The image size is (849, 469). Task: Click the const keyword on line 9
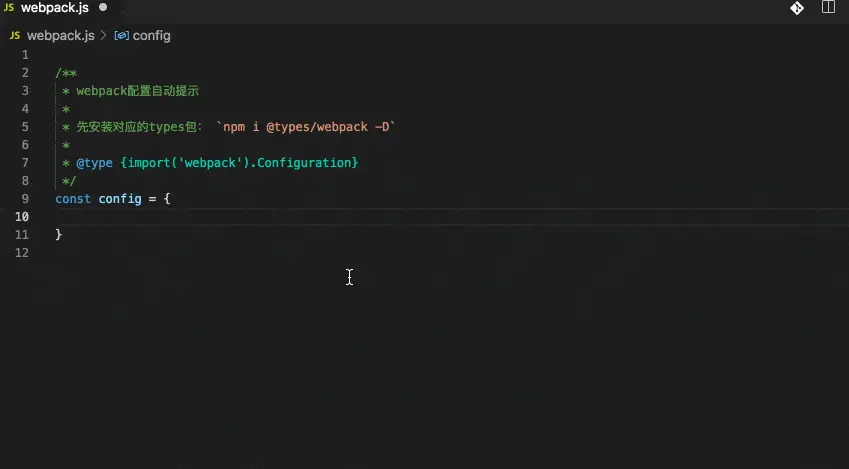[x=73, y=199]
